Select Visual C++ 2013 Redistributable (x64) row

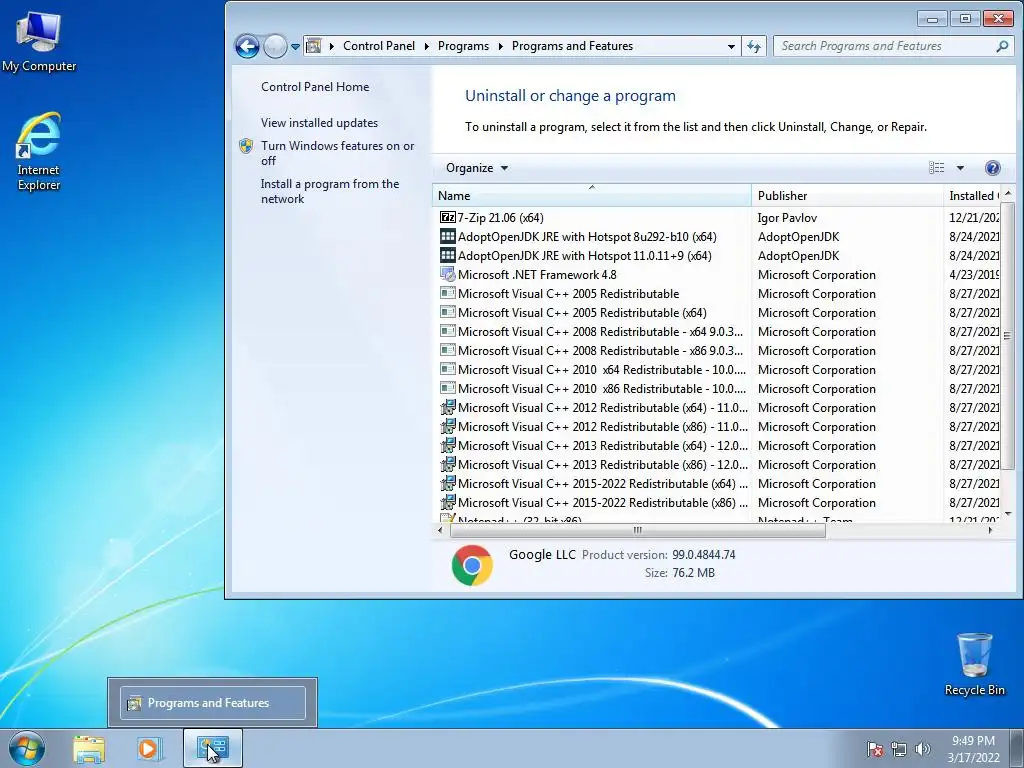click(716, 445)
